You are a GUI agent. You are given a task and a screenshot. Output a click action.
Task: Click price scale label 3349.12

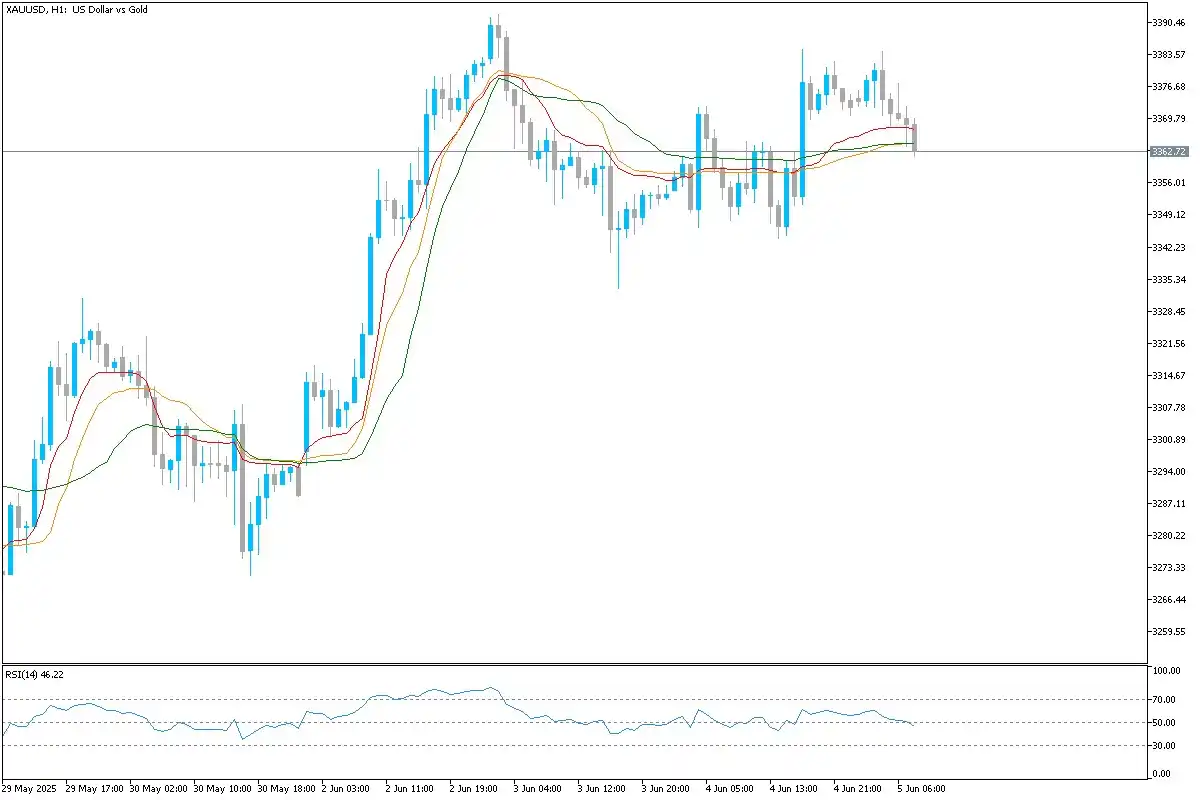tap(1169, 215)
